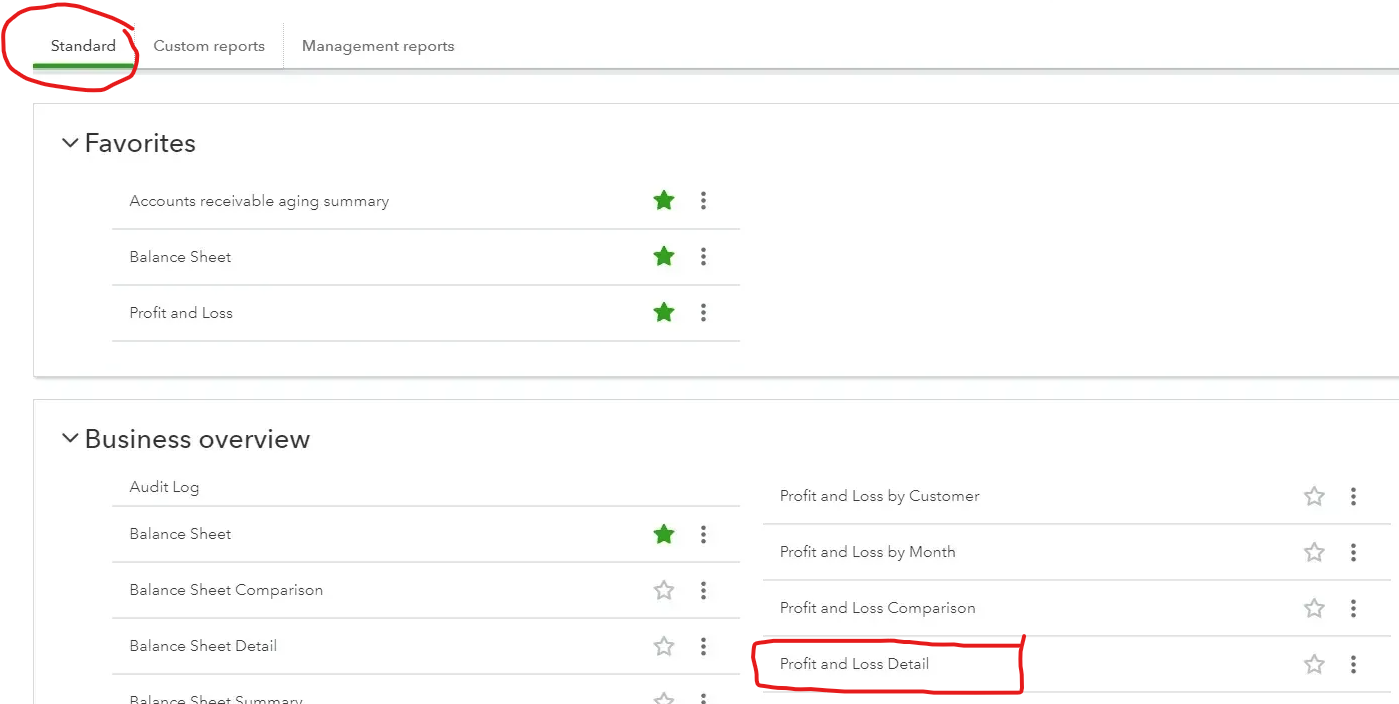Open the three-dot menu for Profit and Loss Comparison
The height and width of the screenshot is (704, 1399).
[x=1353, y=607]
